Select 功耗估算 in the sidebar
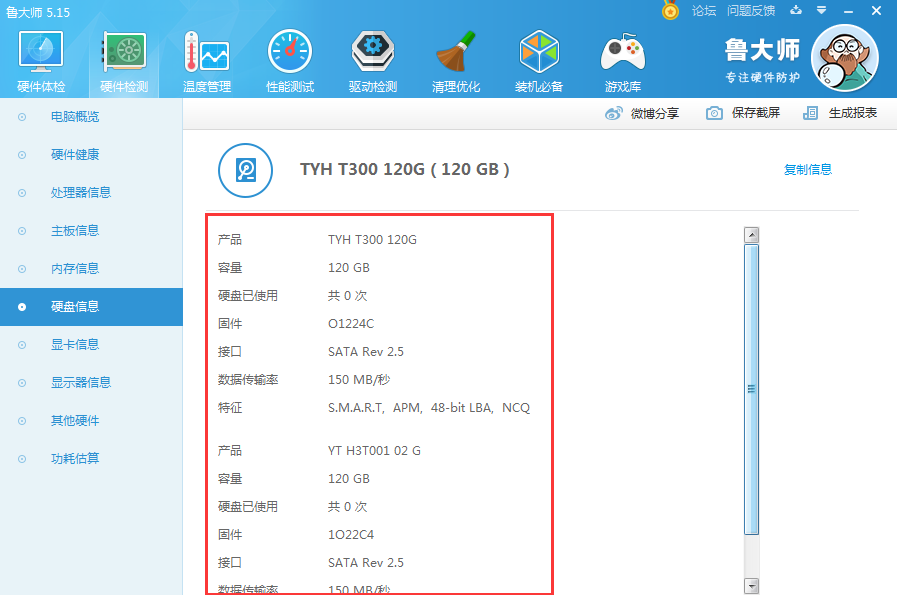Viewport: 897px width, 595px height. click(91, 458)
